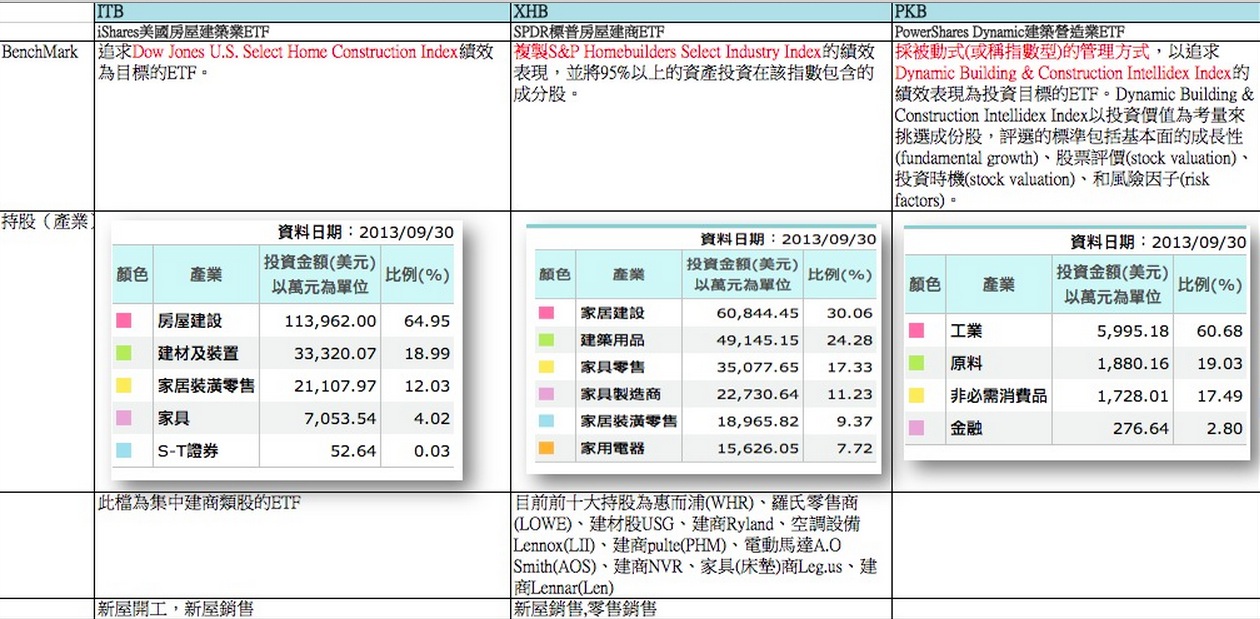The image size is (1260, 619).
Task: Select the S-T證券 industry label
Action: 188,451
